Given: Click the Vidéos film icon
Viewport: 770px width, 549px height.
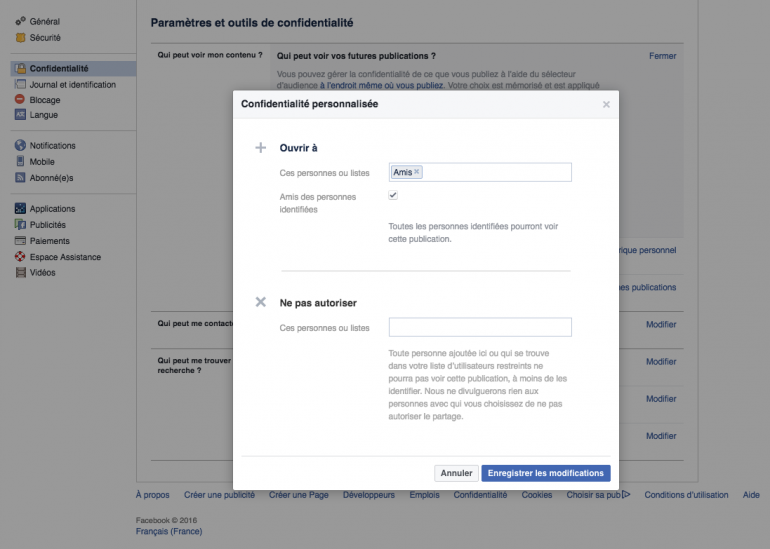Looking at the screenshot, I should click(x=20, y=273).
